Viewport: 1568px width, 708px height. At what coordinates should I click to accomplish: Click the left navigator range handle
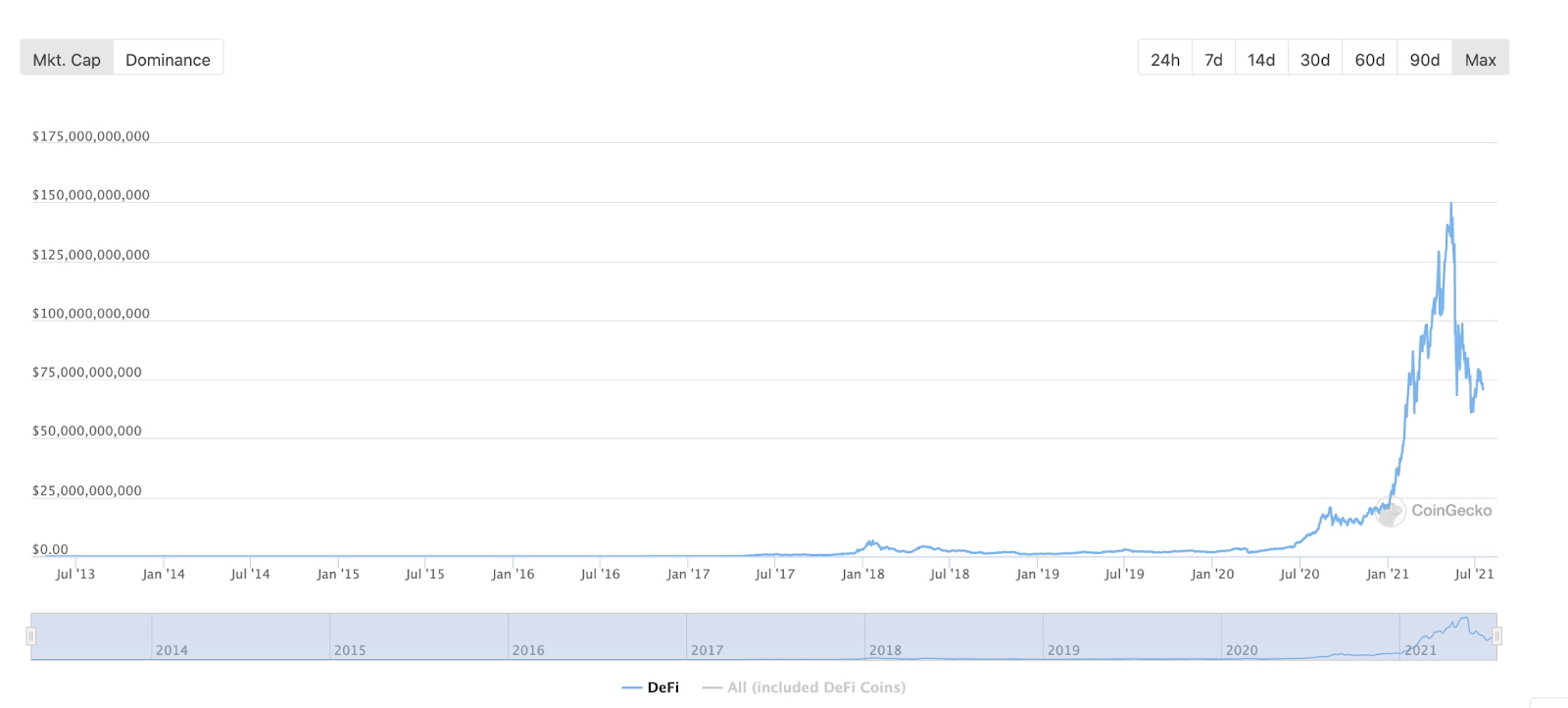point(30,636)
